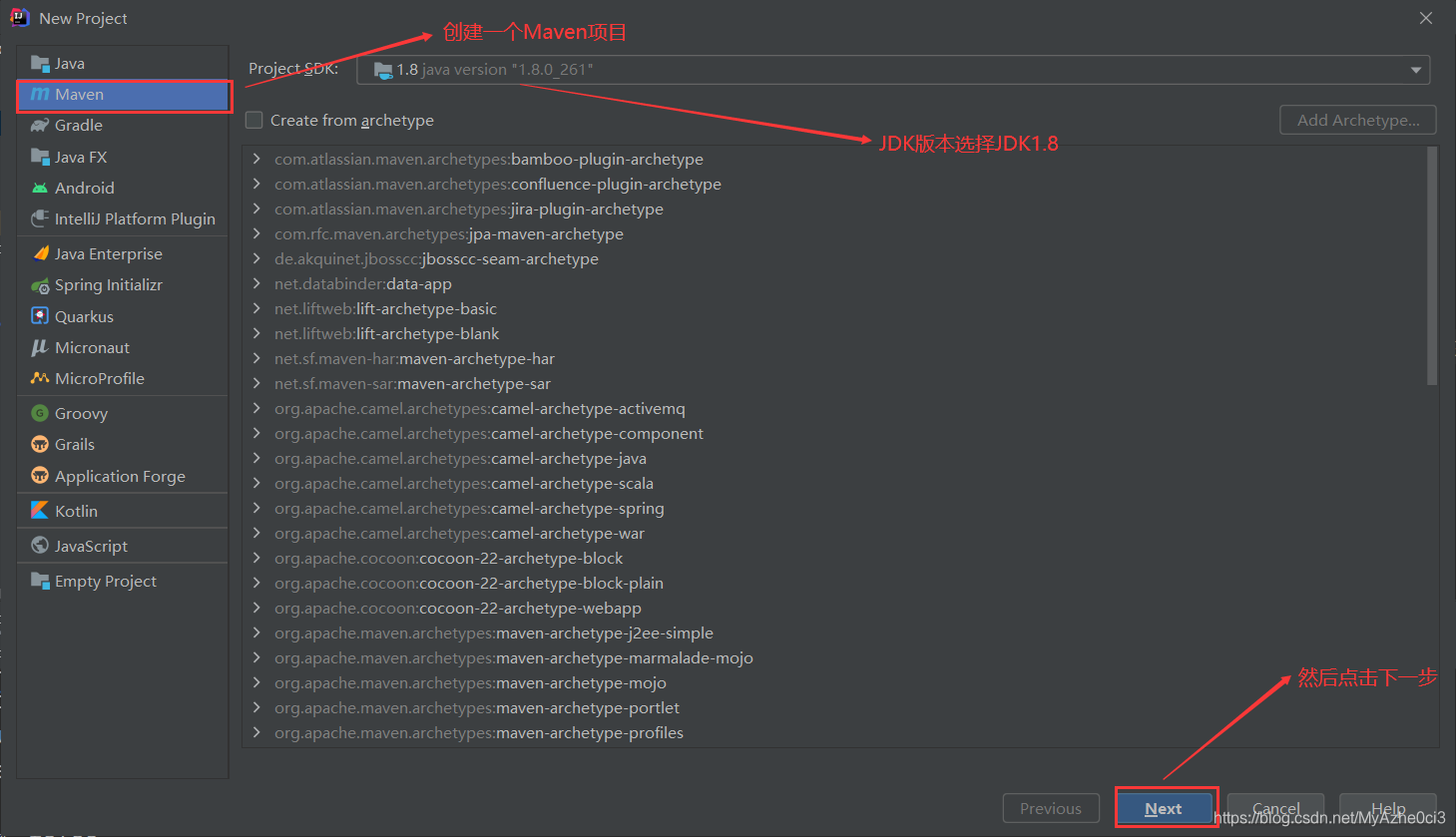Image resolution: width=1456 pixels, height=837 pixels.
Task: Select the Java project type icon
Action: coord(40,64)
